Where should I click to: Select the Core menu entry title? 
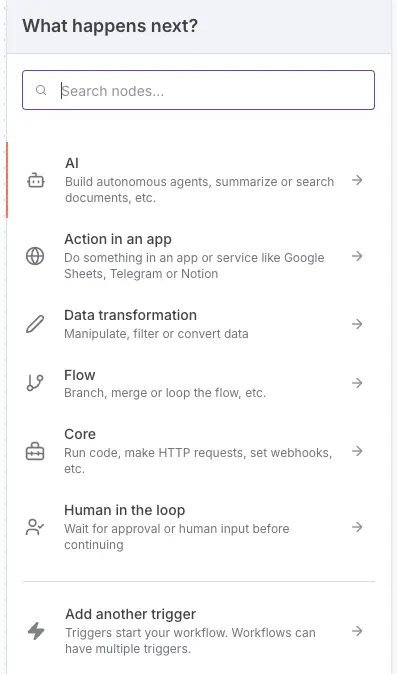point(80,434)
